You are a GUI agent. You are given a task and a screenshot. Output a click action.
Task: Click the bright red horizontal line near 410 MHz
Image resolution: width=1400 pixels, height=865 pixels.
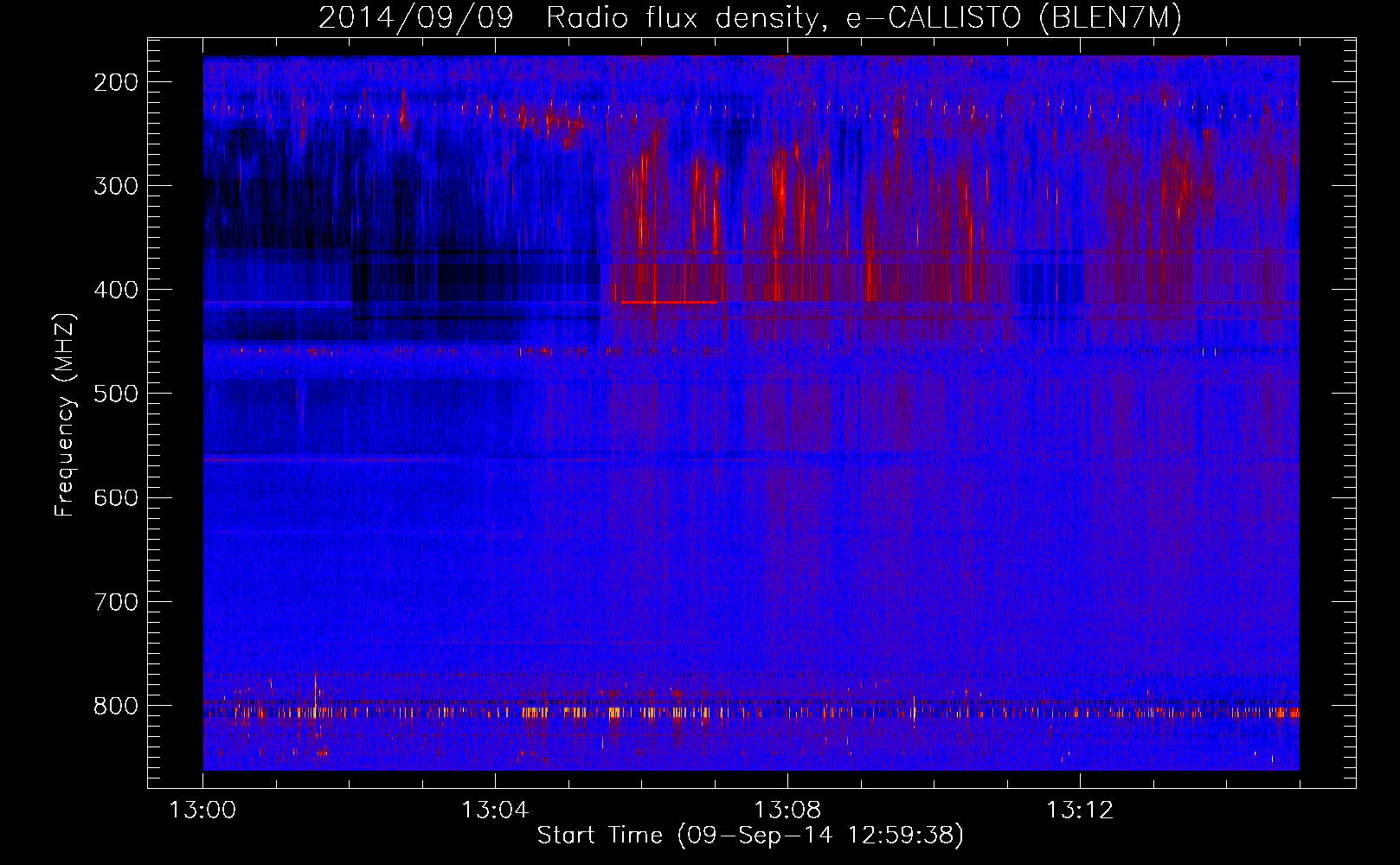click(669, 302)
